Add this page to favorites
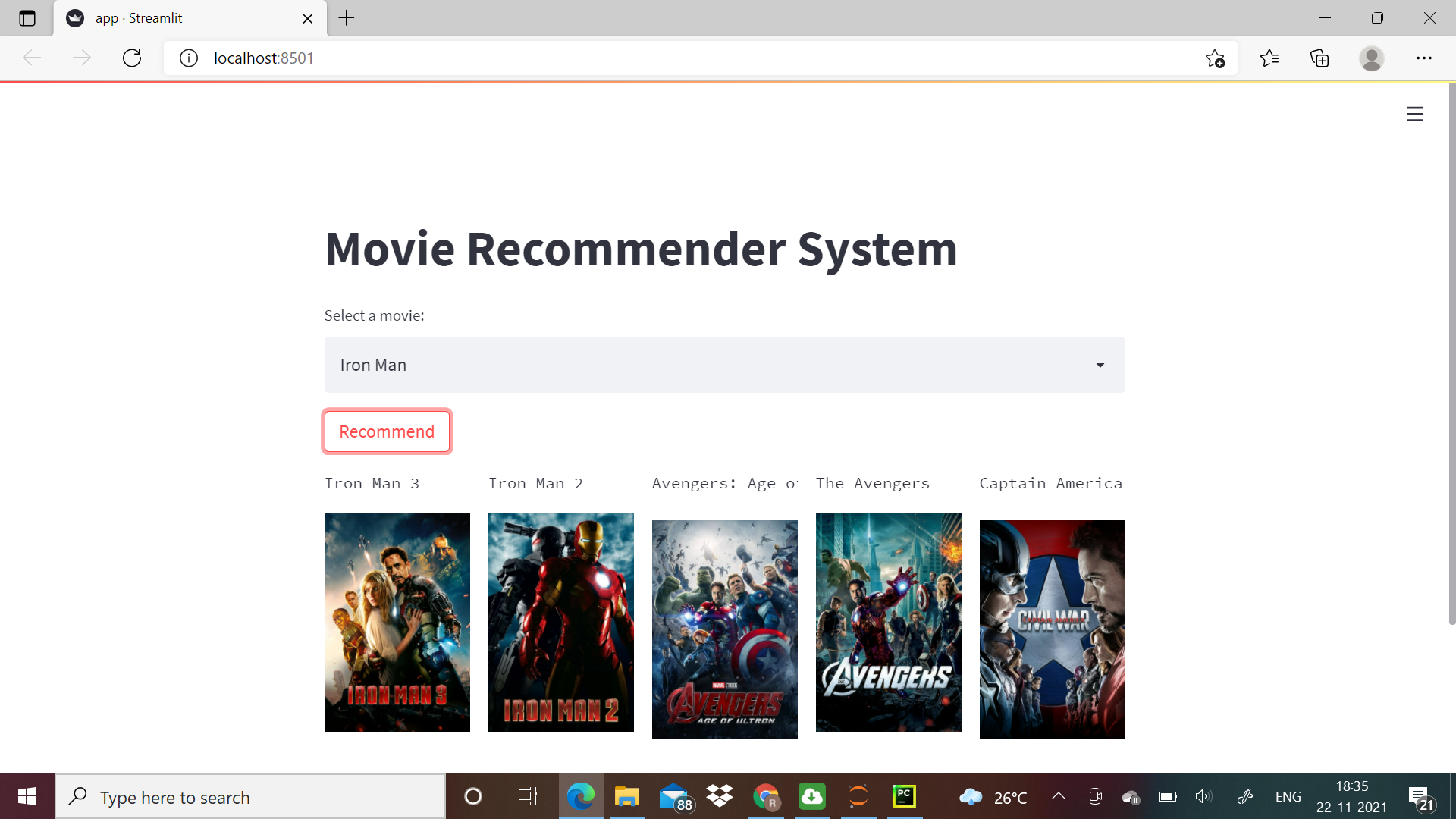Image resolution: width=1456 pixels, height=819 pixels. tap(1216, 58)
